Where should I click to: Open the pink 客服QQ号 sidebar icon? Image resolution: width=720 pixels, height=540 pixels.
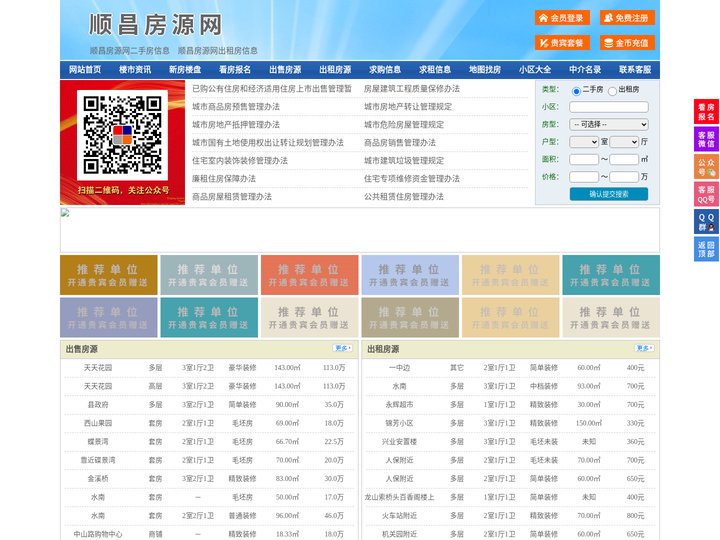click(706, 194)
